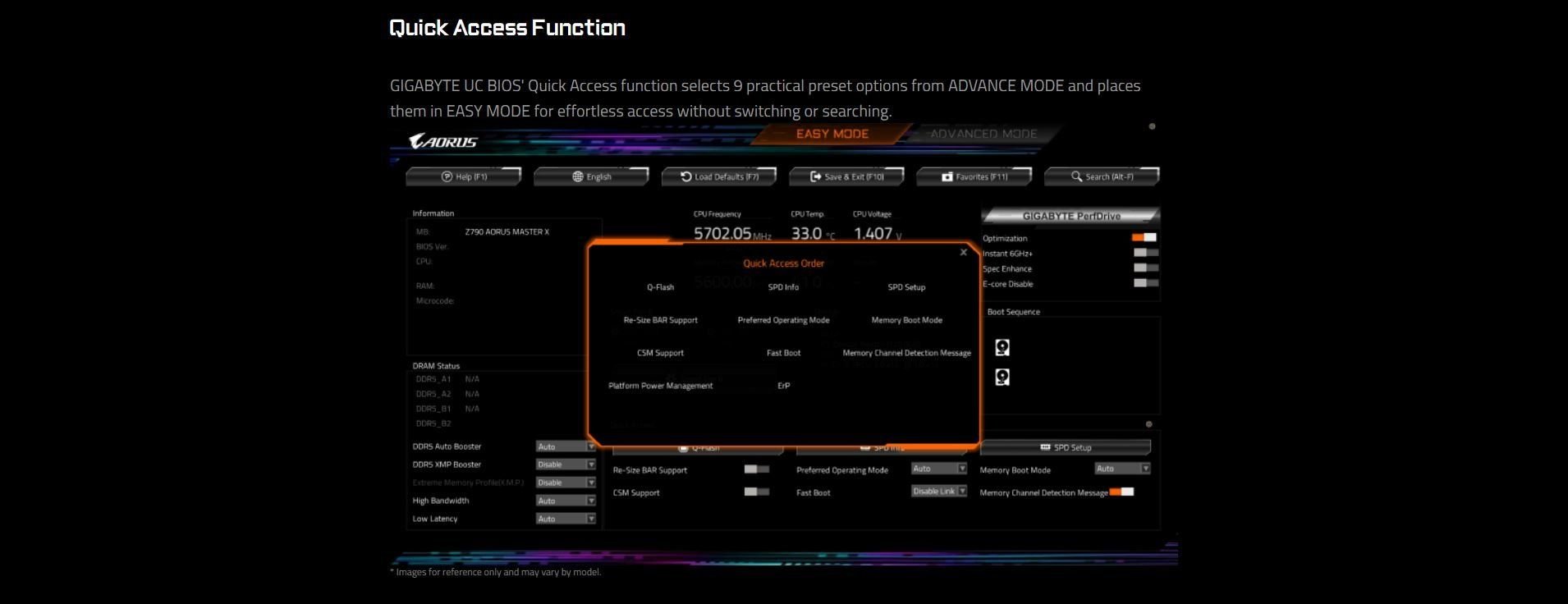
Task: Open the Preferred Operating Mode dropdown
Action: click(939, 469)
